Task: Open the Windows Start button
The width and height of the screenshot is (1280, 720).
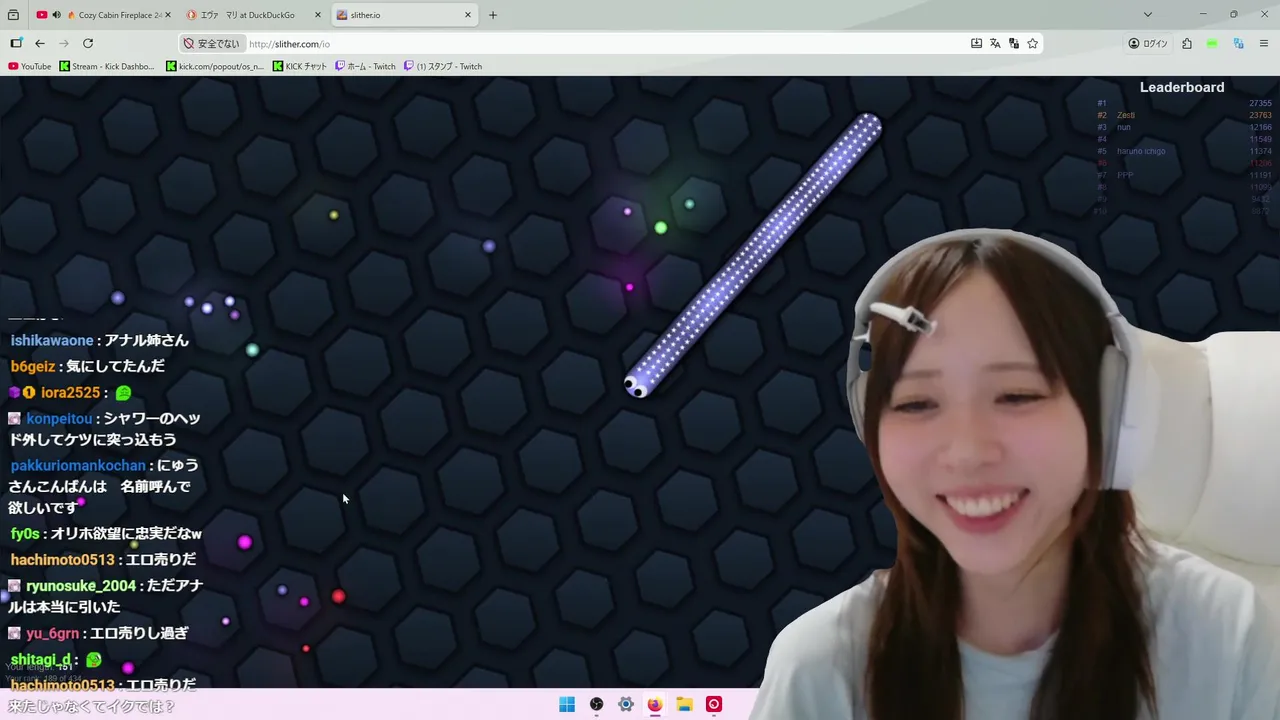Action: [x=567, y=704]
